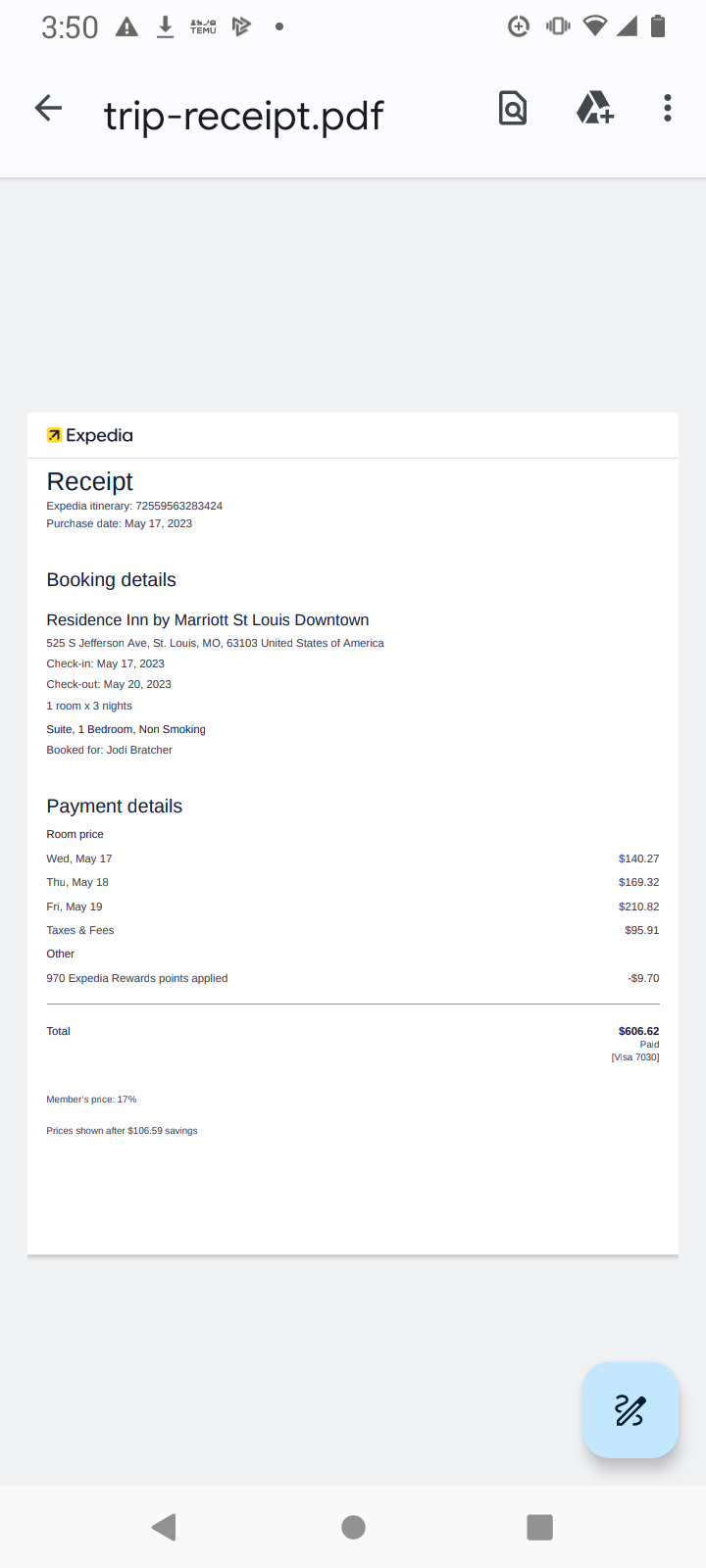Image resolution: width=706 pixels, height=1568 pixels.
Task: Open the three-dot overflow menu
Action: tap(668, 109)
